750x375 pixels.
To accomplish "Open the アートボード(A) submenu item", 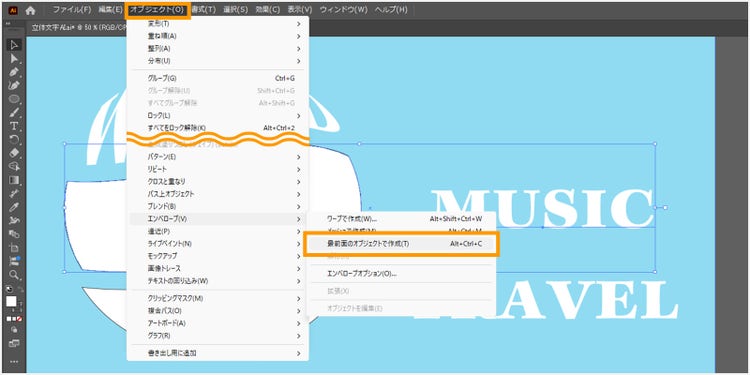I will point(218,323).
